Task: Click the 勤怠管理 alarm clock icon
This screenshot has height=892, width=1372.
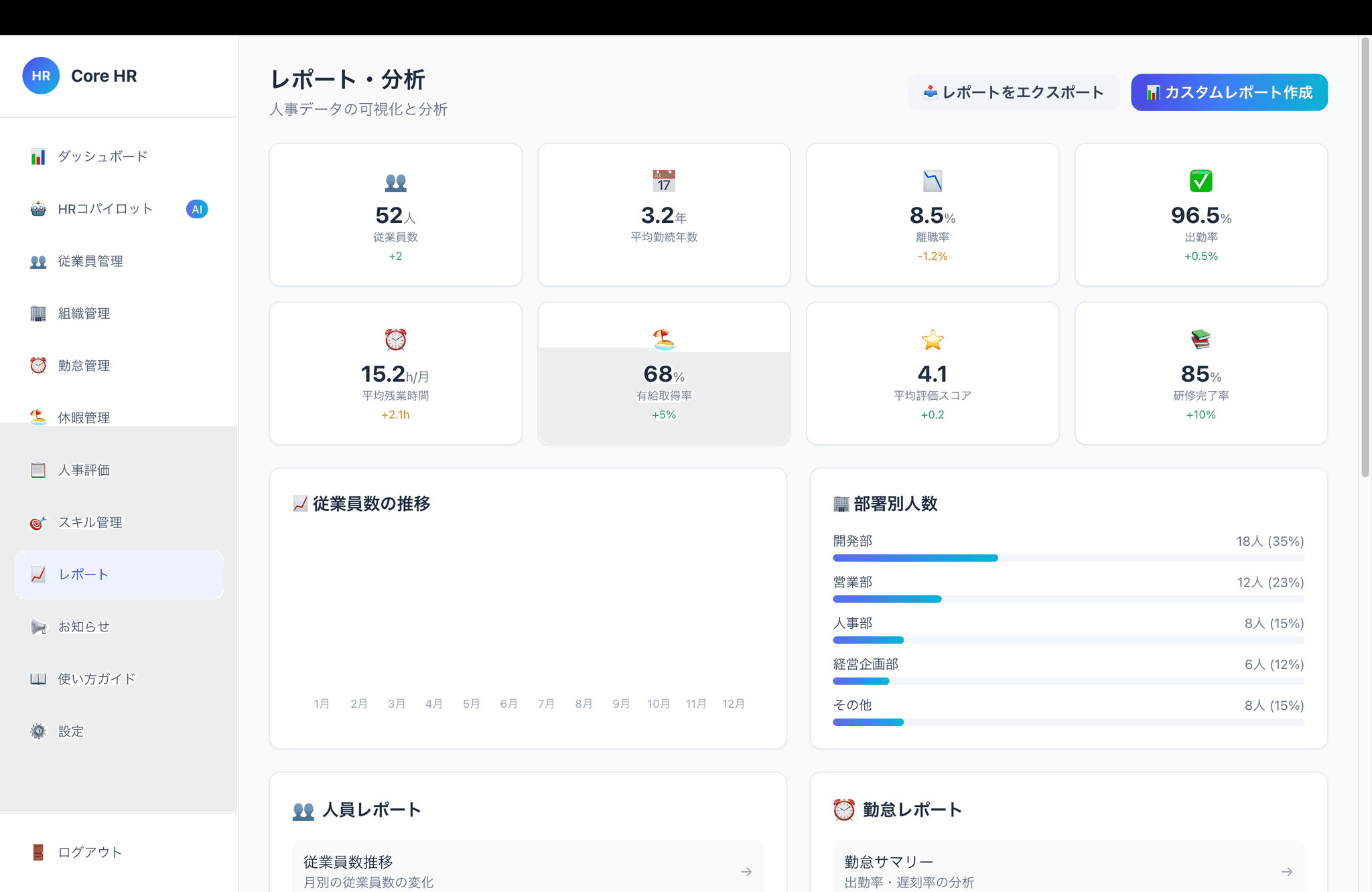Action: tap(38, 366)
